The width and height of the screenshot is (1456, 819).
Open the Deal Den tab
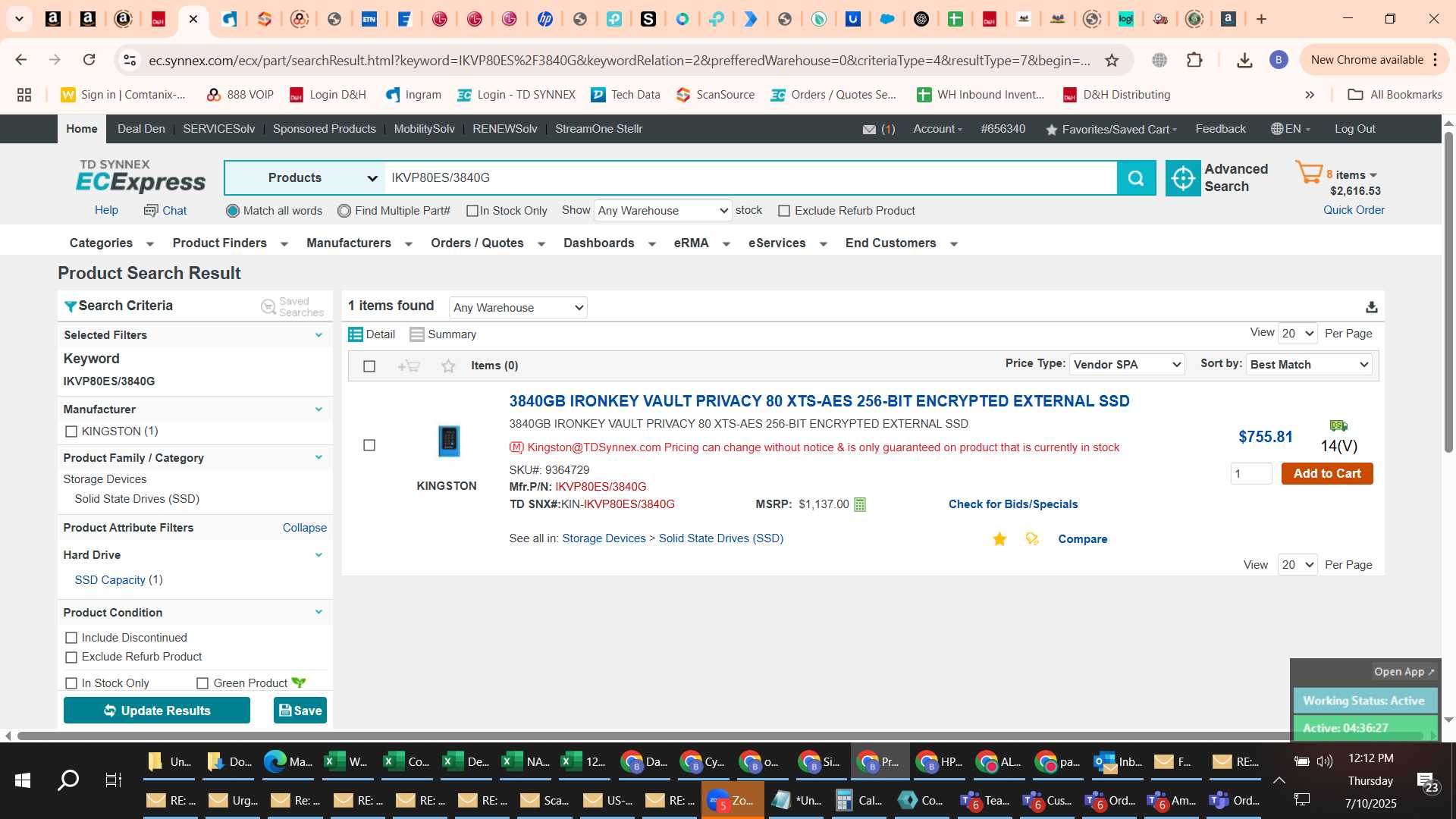141,129
